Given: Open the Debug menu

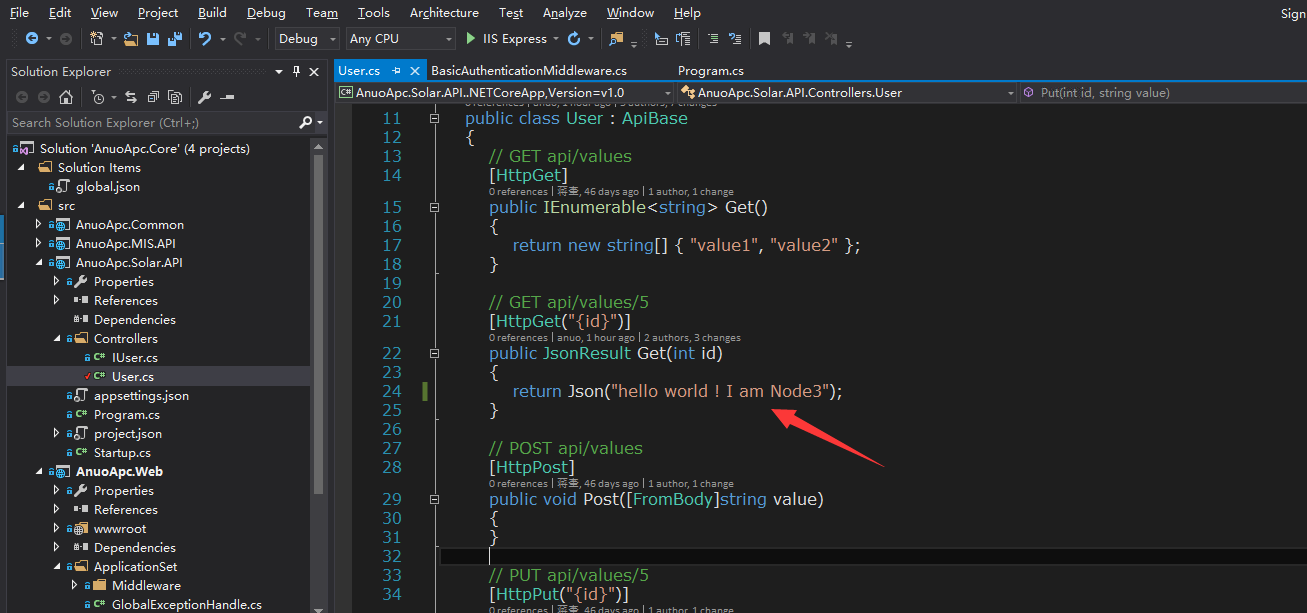Looking at the screenshot, I should tap(265, 12).
